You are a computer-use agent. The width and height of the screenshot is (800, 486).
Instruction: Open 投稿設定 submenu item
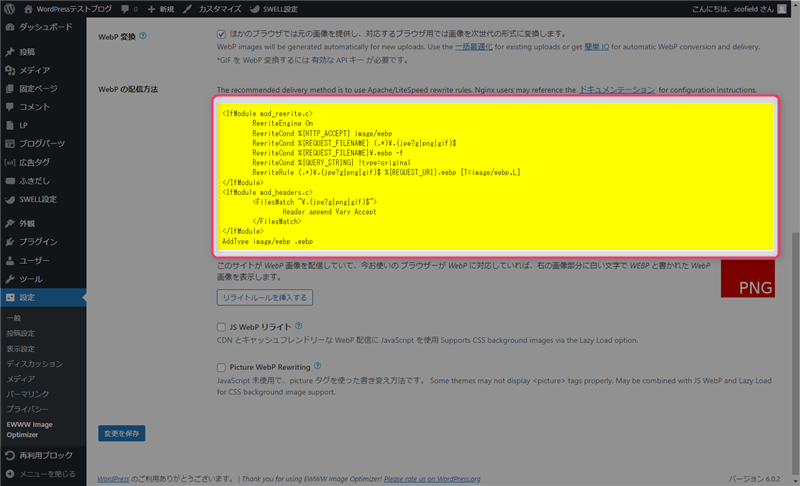click(20, 333)
